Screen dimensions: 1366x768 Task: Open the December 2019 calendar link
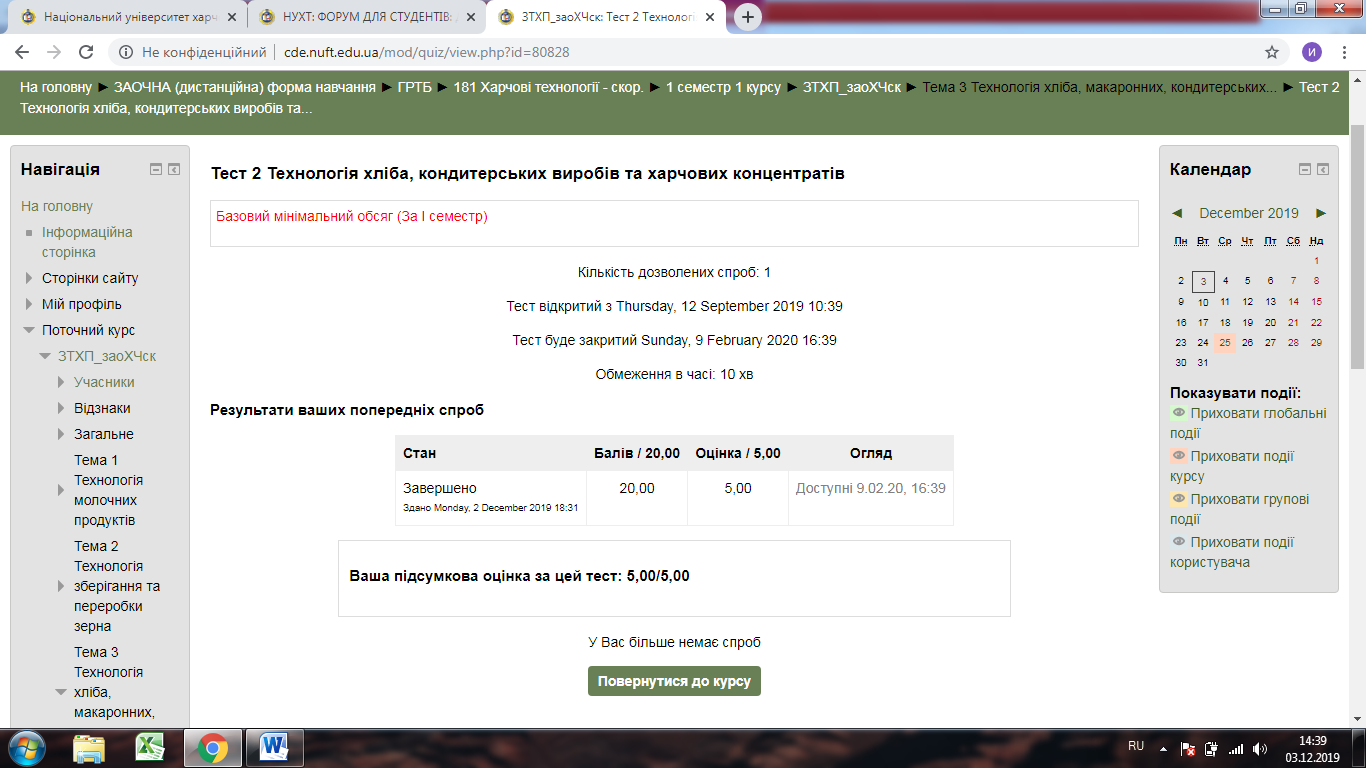pos(1248,213)
